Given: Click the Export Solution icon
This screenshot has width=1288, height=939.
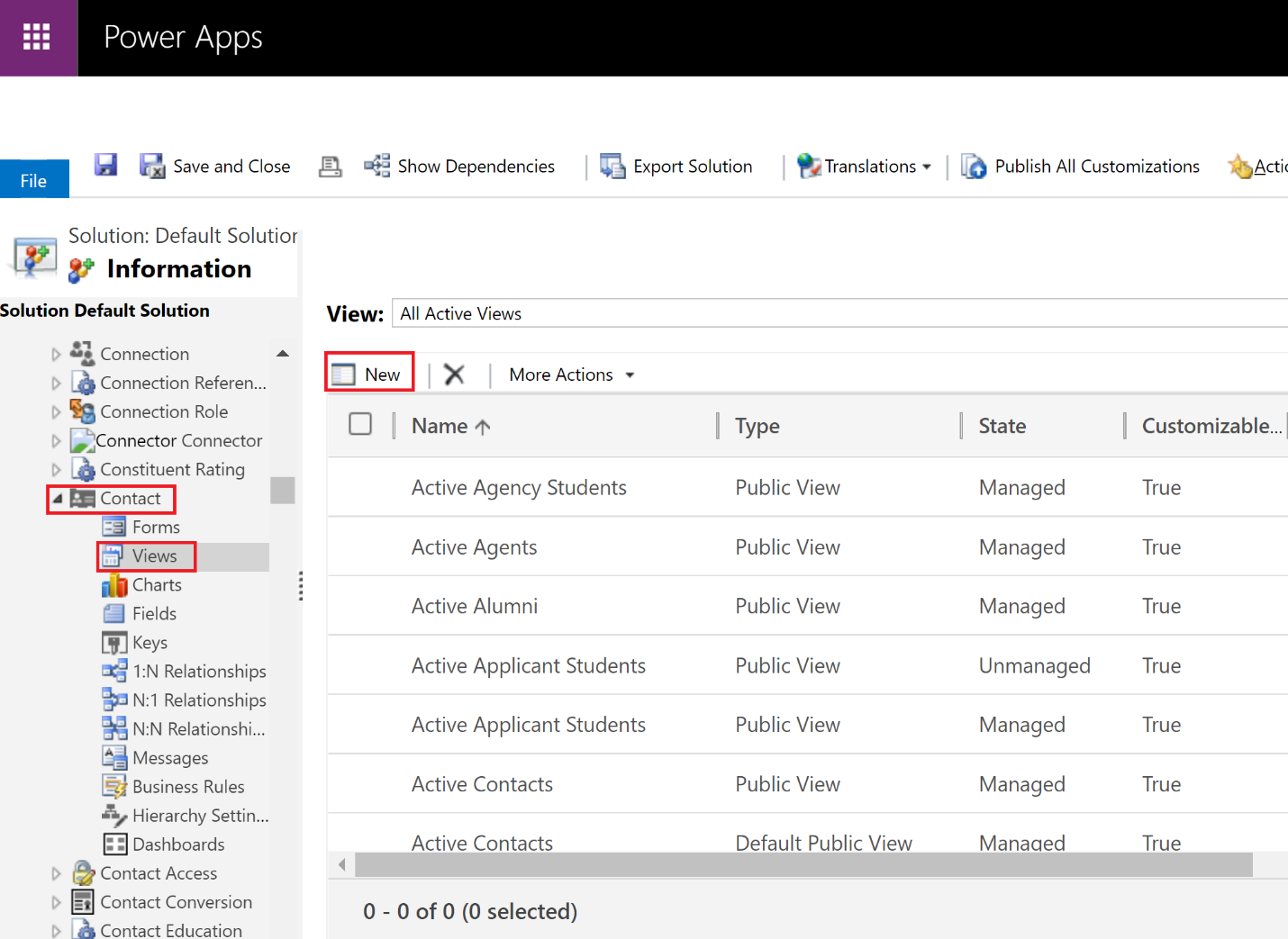Looking at the screenshot, I should [x=612, y=166].
